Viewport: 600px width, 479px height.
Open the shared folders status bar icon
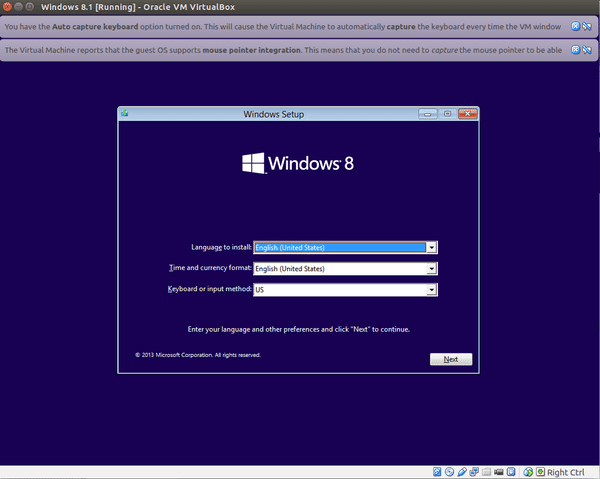tap(486, 472)
